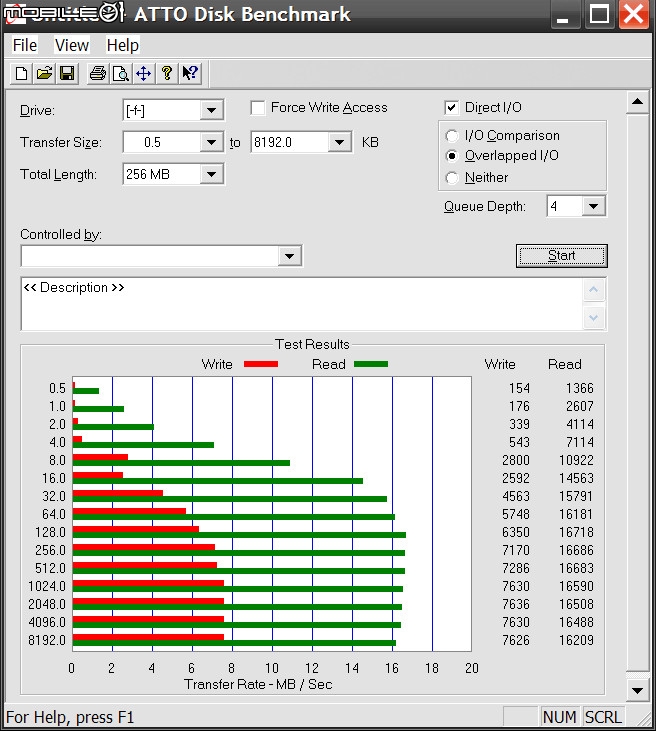656x731 pixels.
Task: Open the Drive dropdown showing [-f-]
Action: (211, 110)
